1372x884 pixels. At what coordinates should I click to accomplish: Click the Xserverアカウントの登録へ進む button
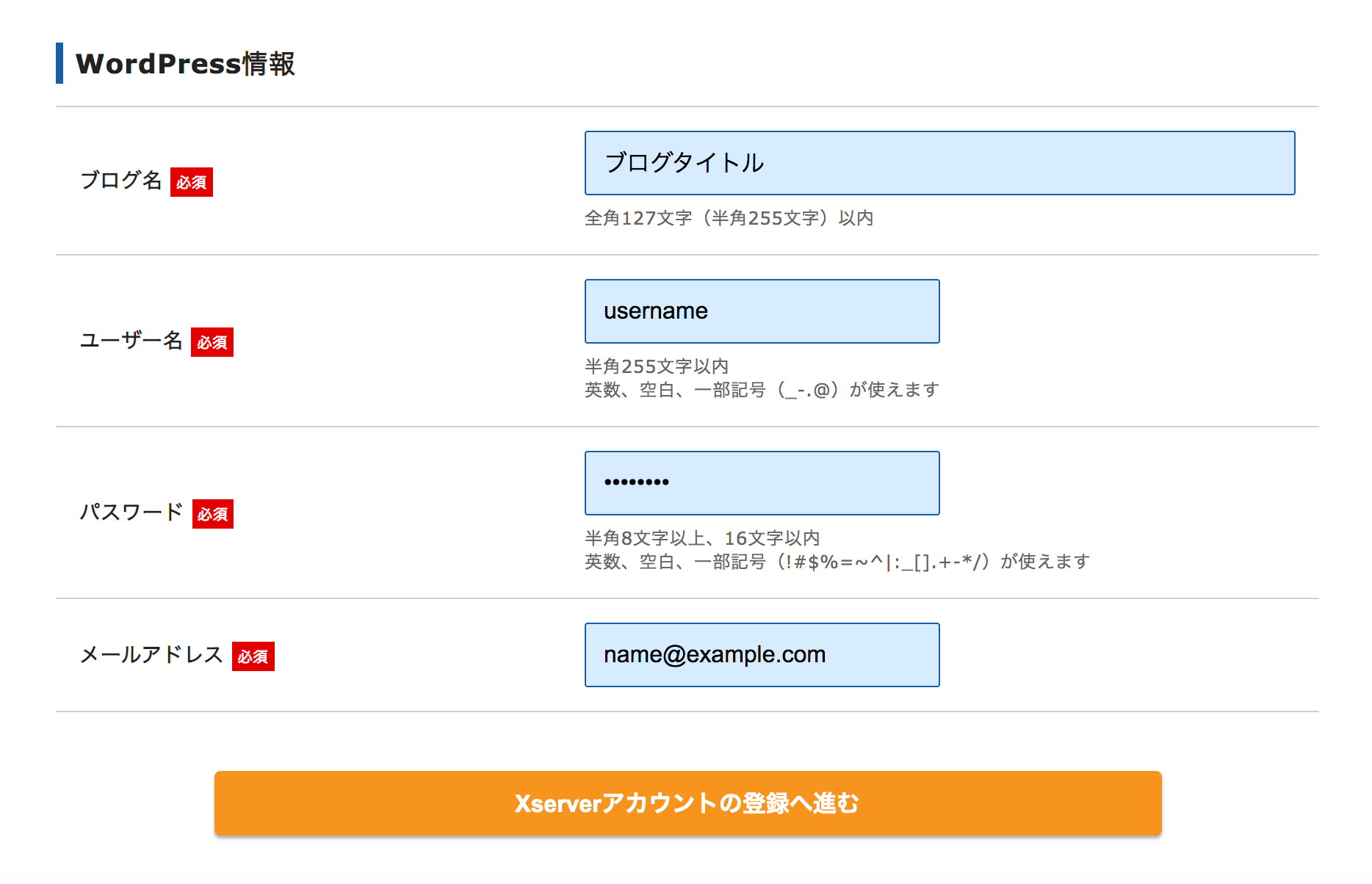pos(687,803)
